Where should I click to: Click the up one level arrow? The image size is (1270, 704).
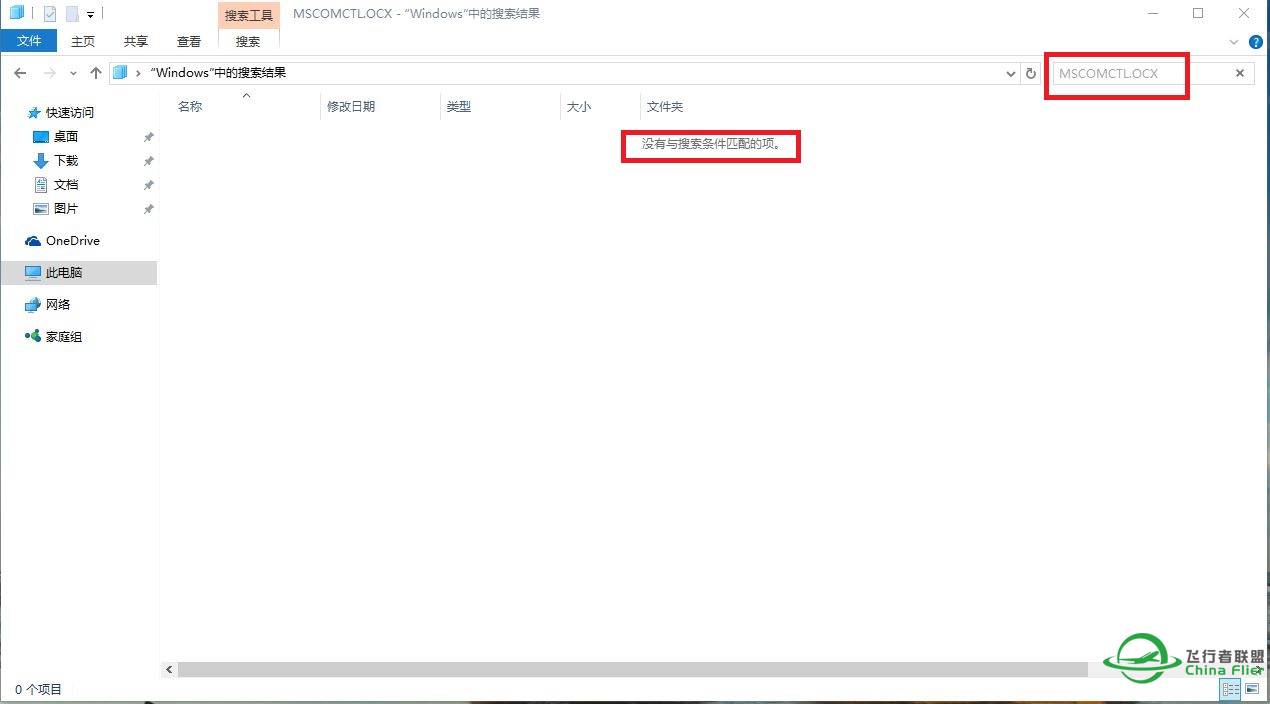[95, 72]
